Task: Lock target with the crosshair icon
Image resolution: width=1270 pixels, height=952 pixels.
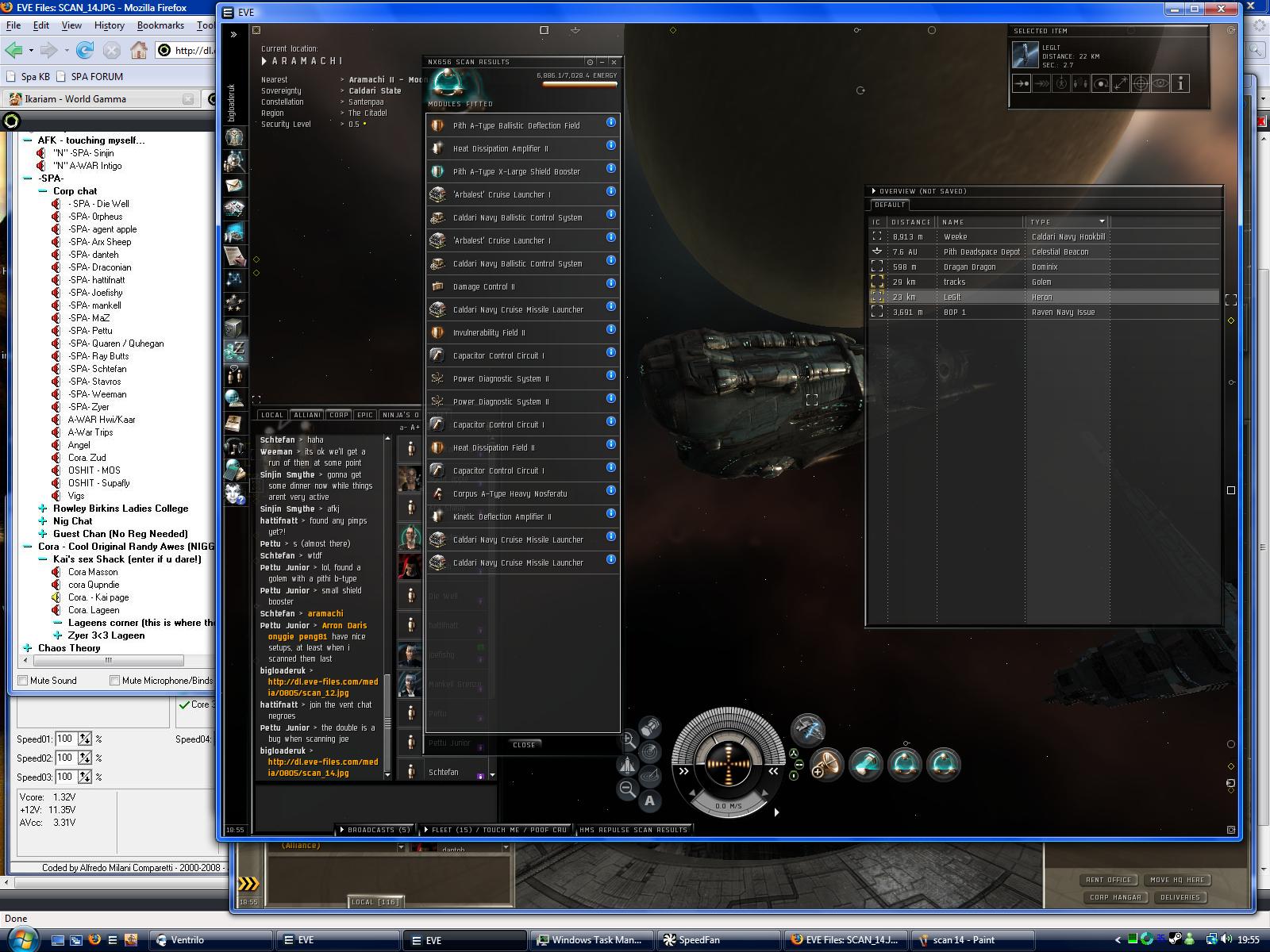Action: 1141,83
